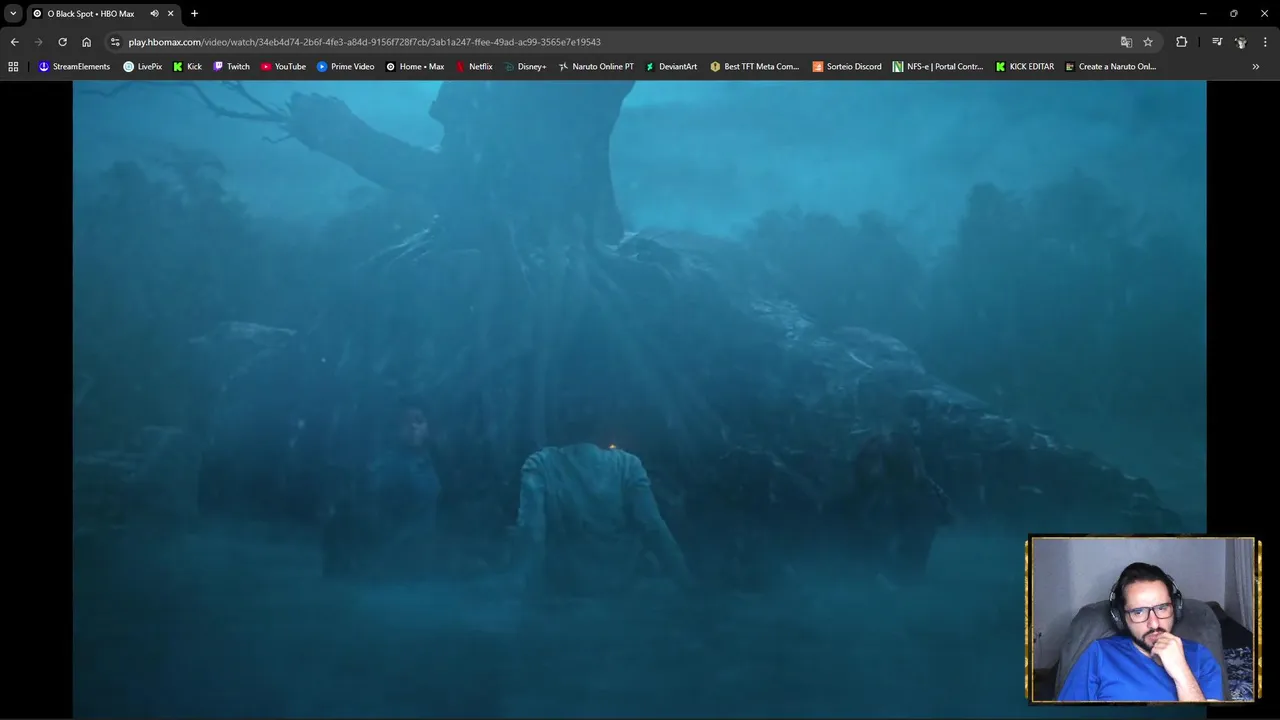Open the Home • Max bookmark
1280x720 pixels.
pos(415,67)
